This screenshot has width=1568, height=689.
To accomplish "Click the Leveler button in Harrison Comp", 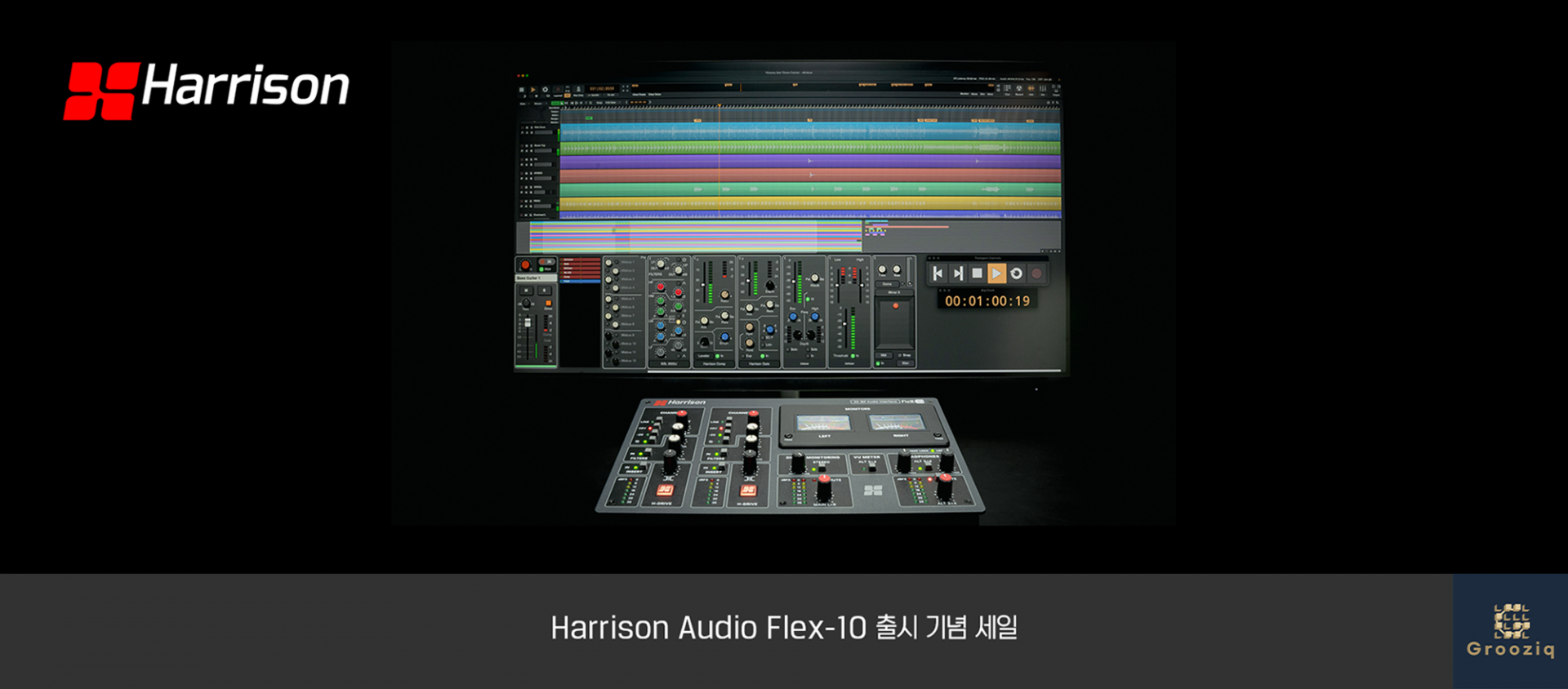I will coord(704,356).
